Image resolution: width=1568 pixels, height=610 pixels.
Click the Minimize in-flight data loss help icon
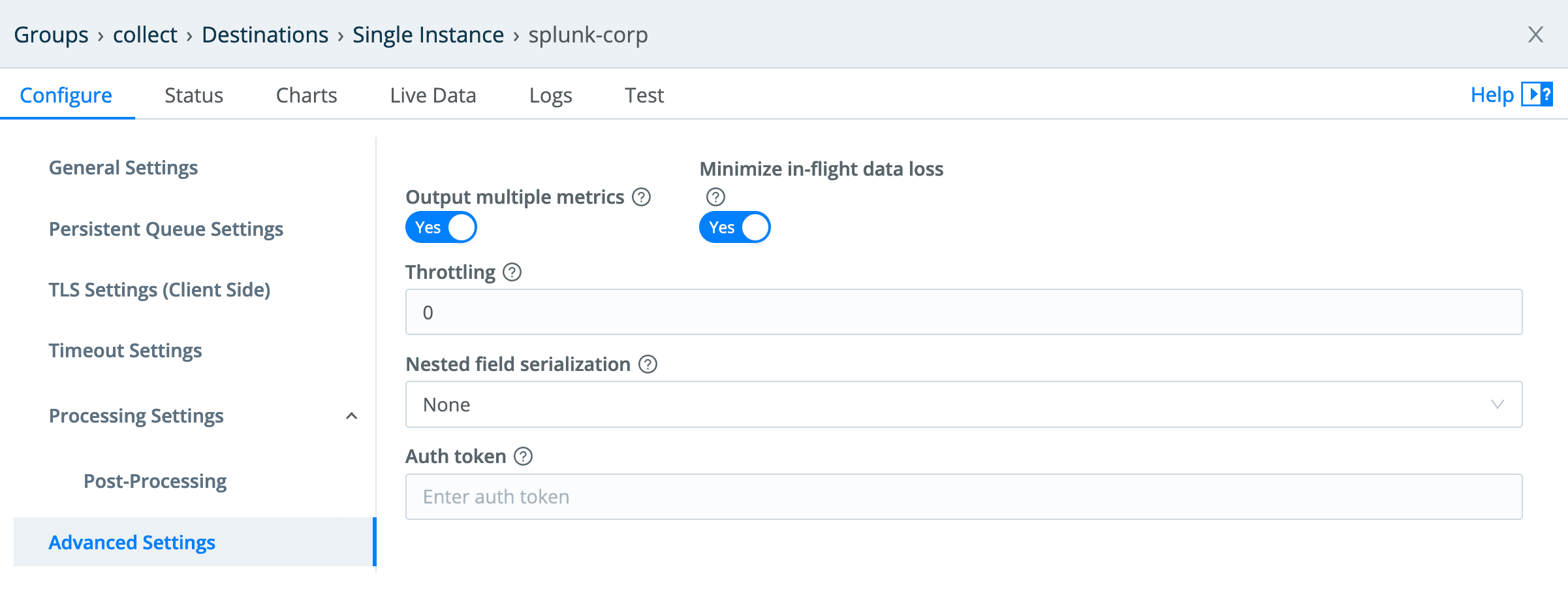[714, 197]
